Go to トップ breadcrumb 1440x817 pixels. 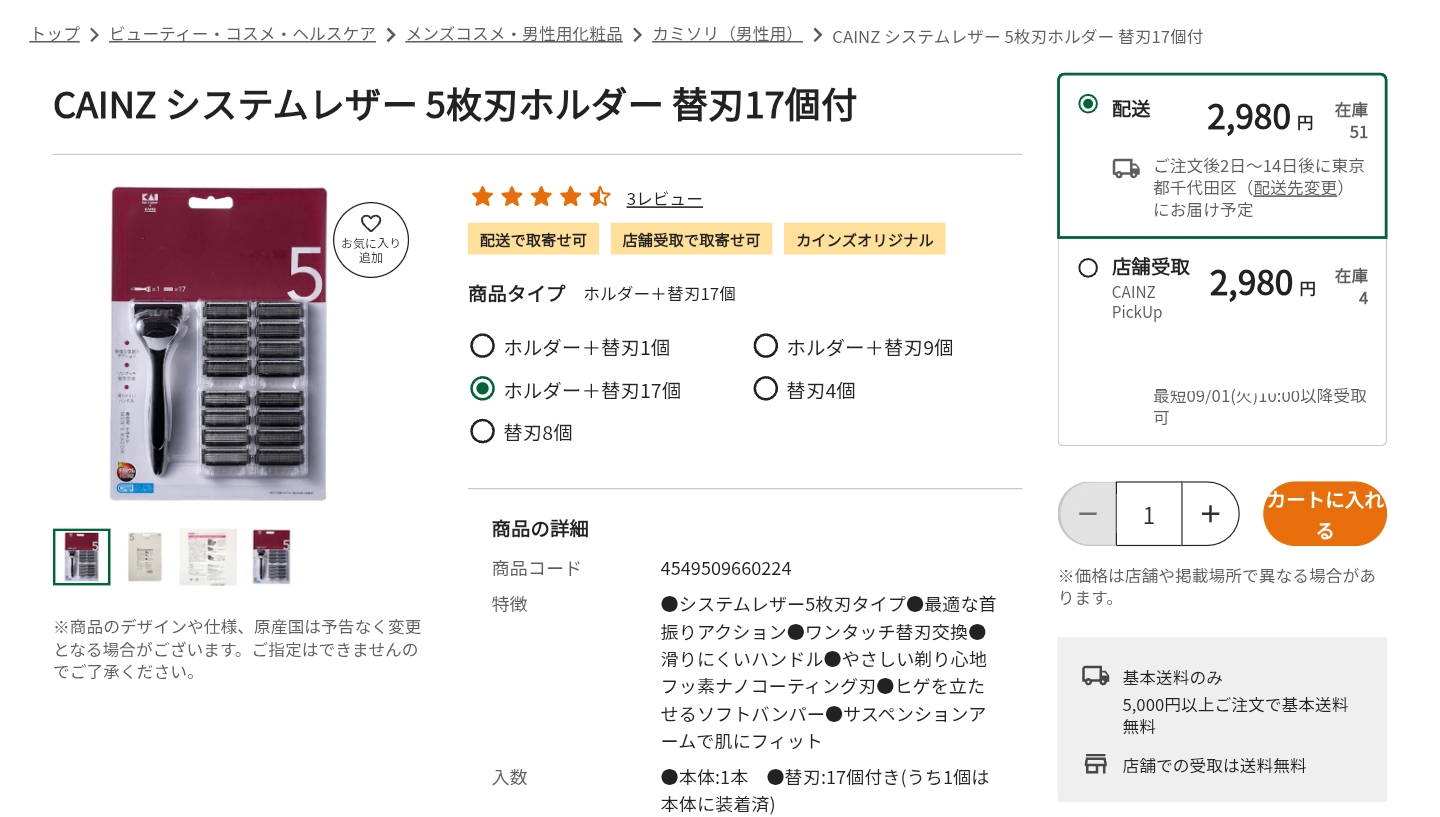click(x=55, y=34)
